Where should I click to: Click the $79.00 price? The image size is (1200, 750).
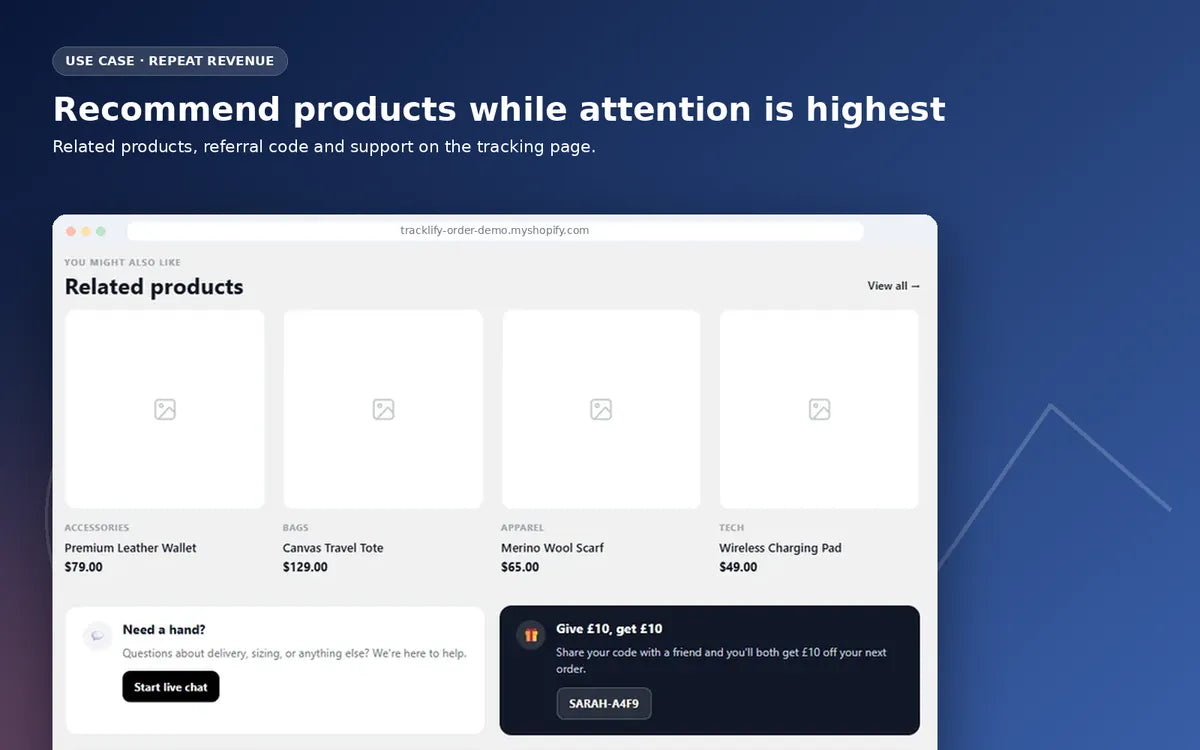83,567
